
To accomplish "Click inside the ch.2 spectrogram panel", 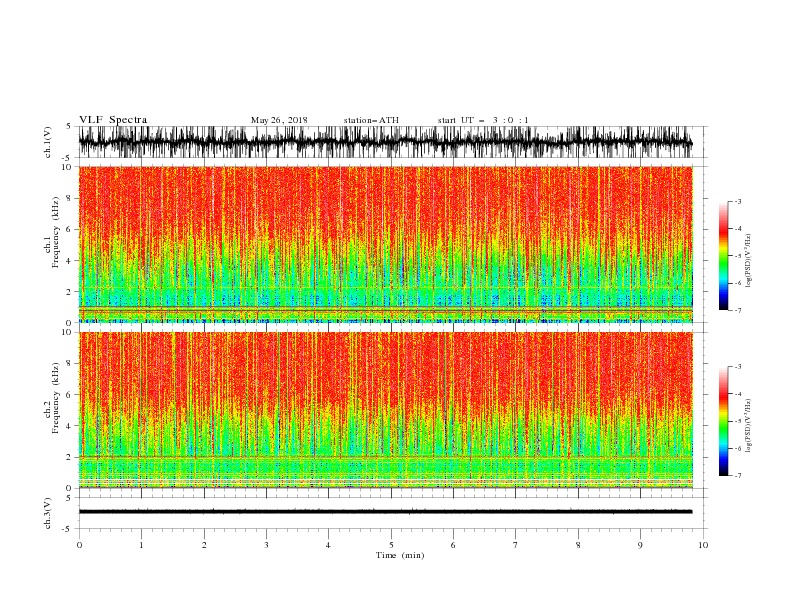I will tap(385, 410).
